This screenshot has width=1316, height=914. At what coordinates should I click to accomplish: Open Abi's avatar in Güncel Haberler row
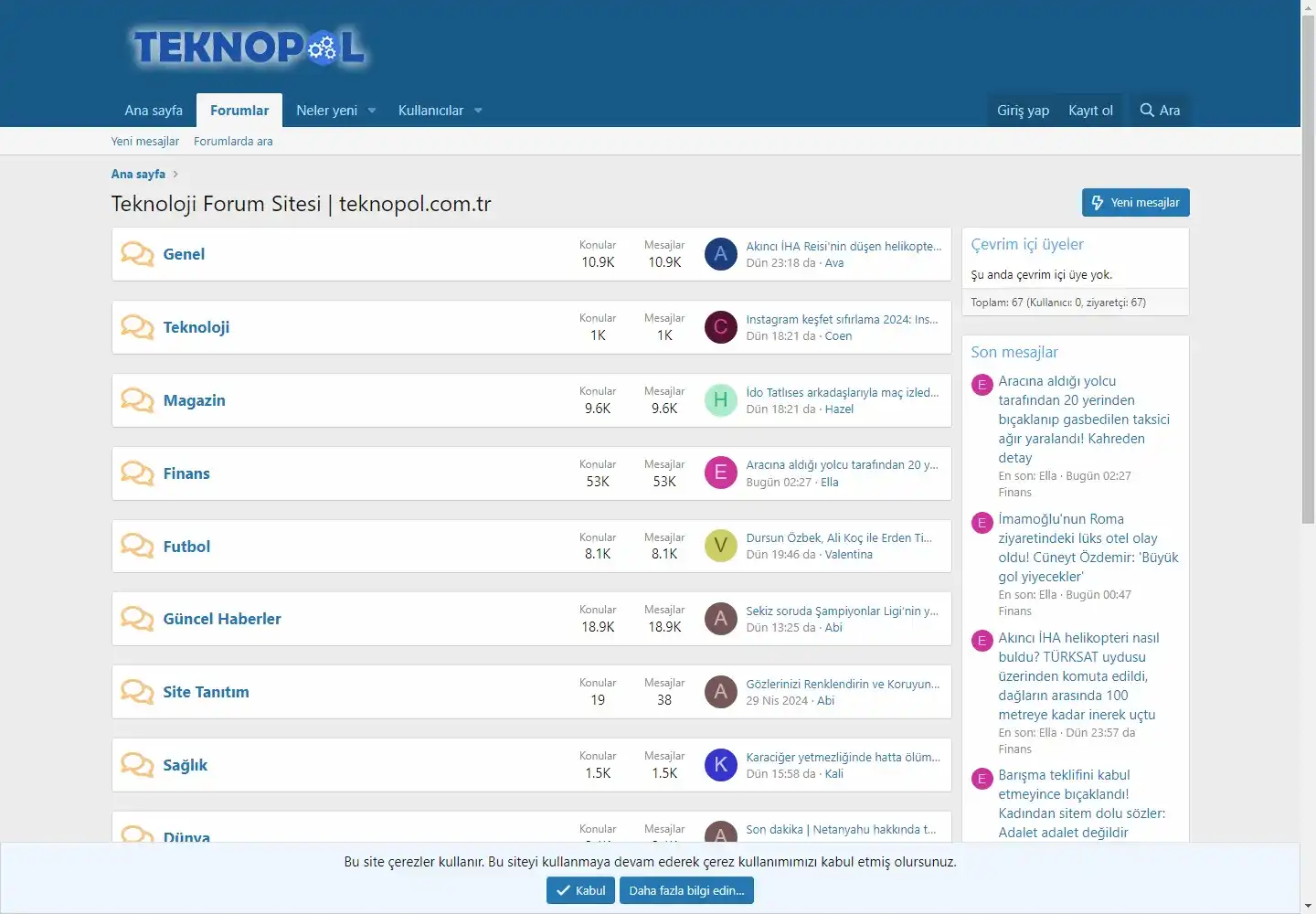720,619
